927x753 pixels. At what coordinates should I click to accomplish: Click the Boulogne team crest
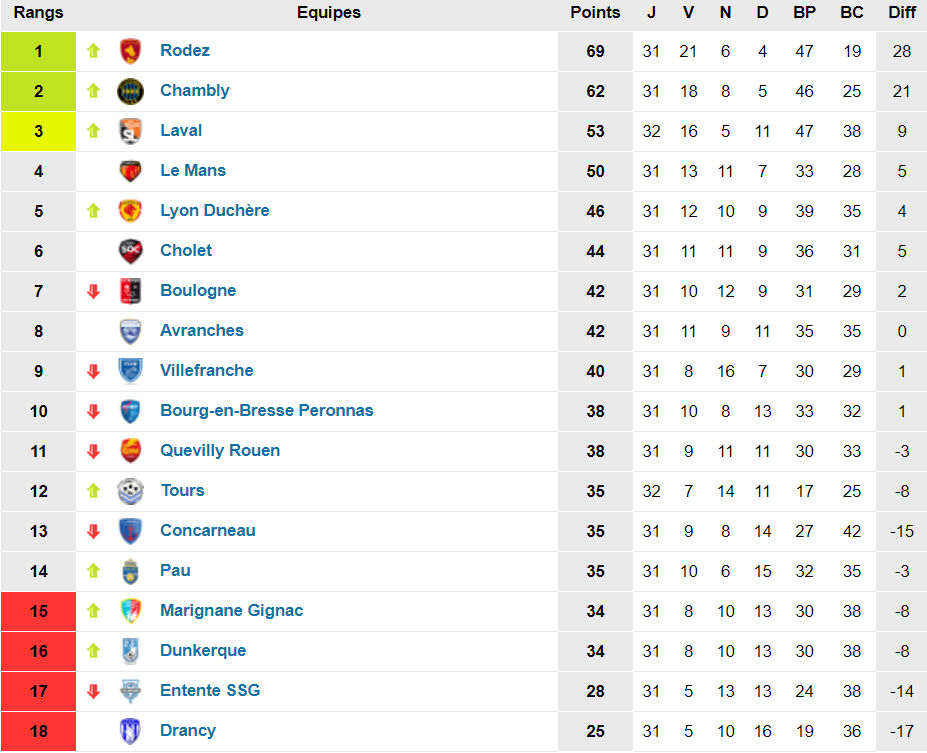130,291
